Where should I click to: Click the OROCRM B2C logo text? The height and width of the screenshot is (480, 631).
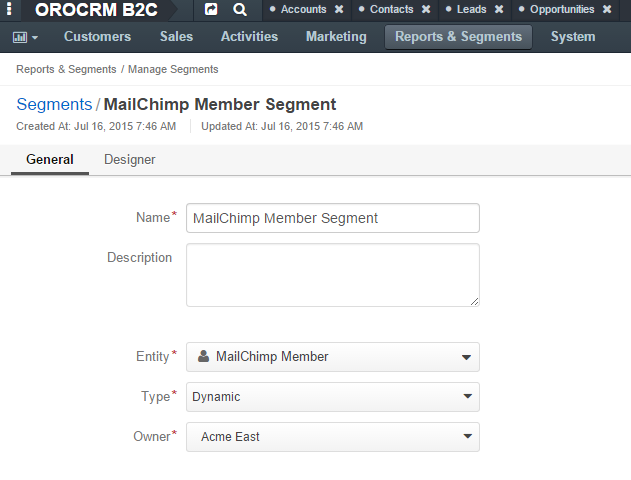(96, 10)
